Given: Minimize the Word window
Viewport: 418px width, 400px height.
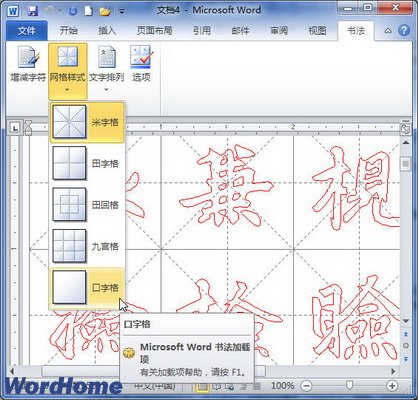Looking at the screenshot, I should click(x=347, y=8).
